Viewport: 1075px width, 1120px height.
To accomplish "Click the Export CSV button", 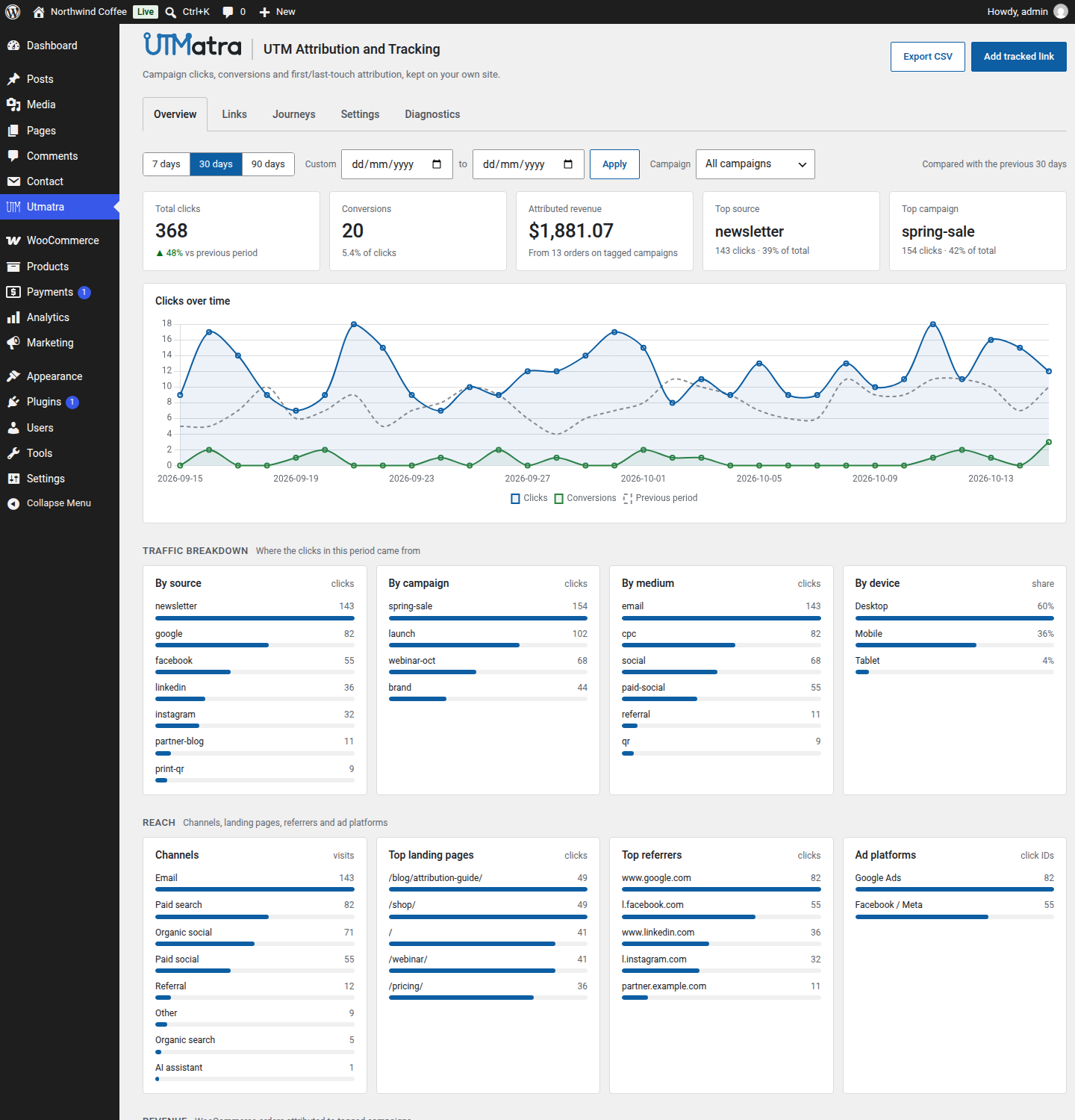I will [928, 57].
